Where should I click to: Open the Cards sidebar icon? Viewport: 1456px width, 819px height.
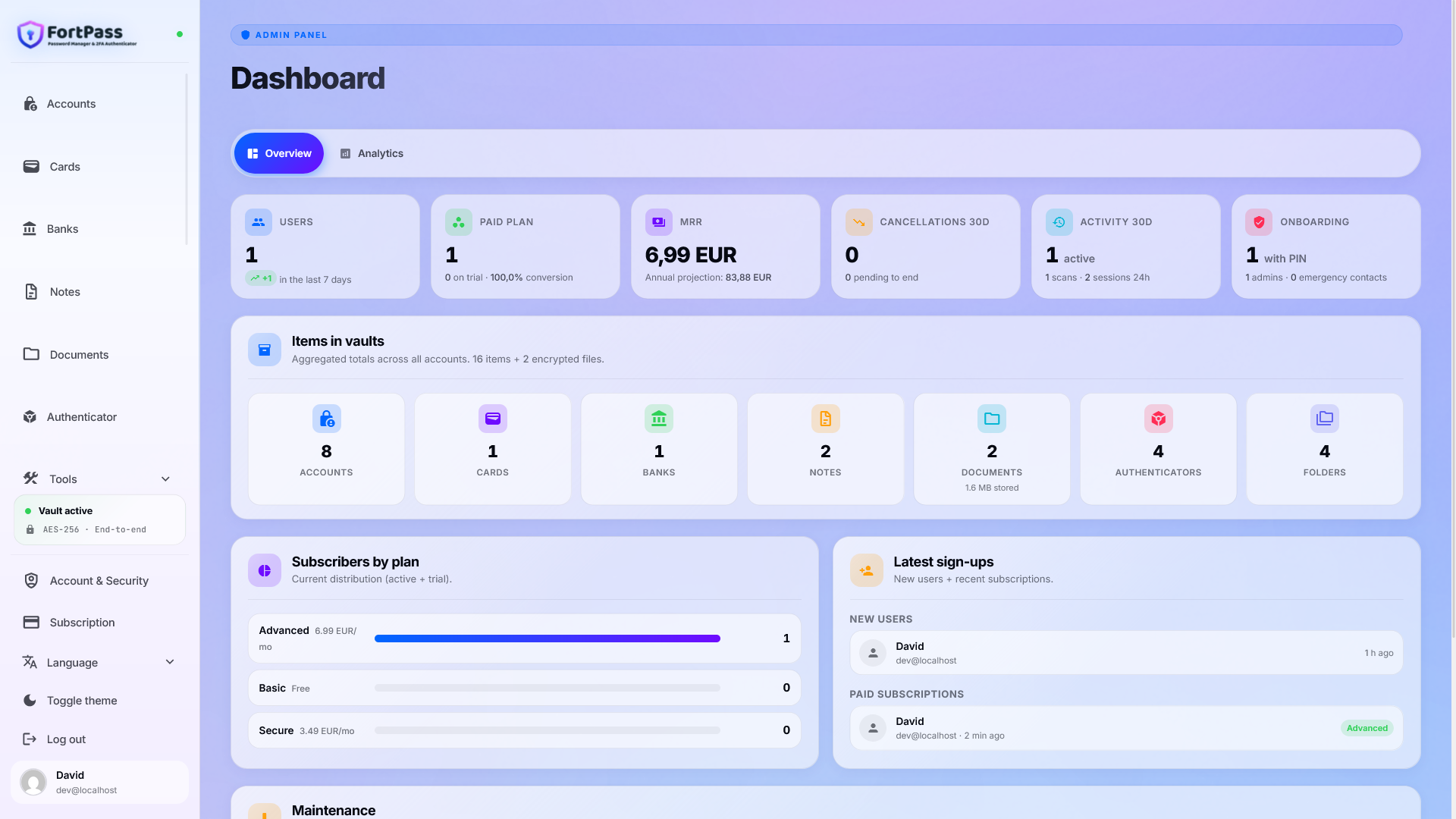(x=31, y=166)
